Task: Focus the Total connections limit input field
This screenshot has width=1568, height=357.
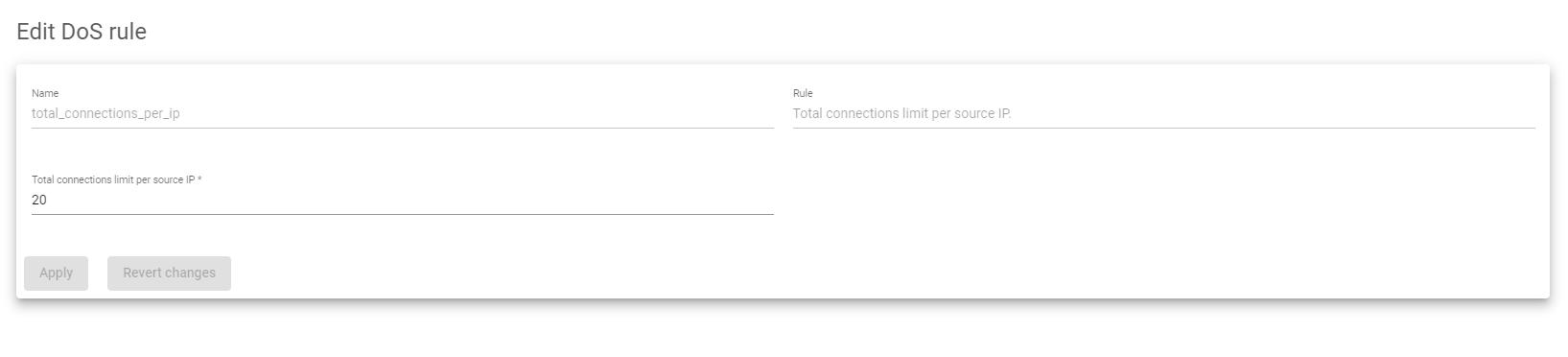Action: point(402,200)
